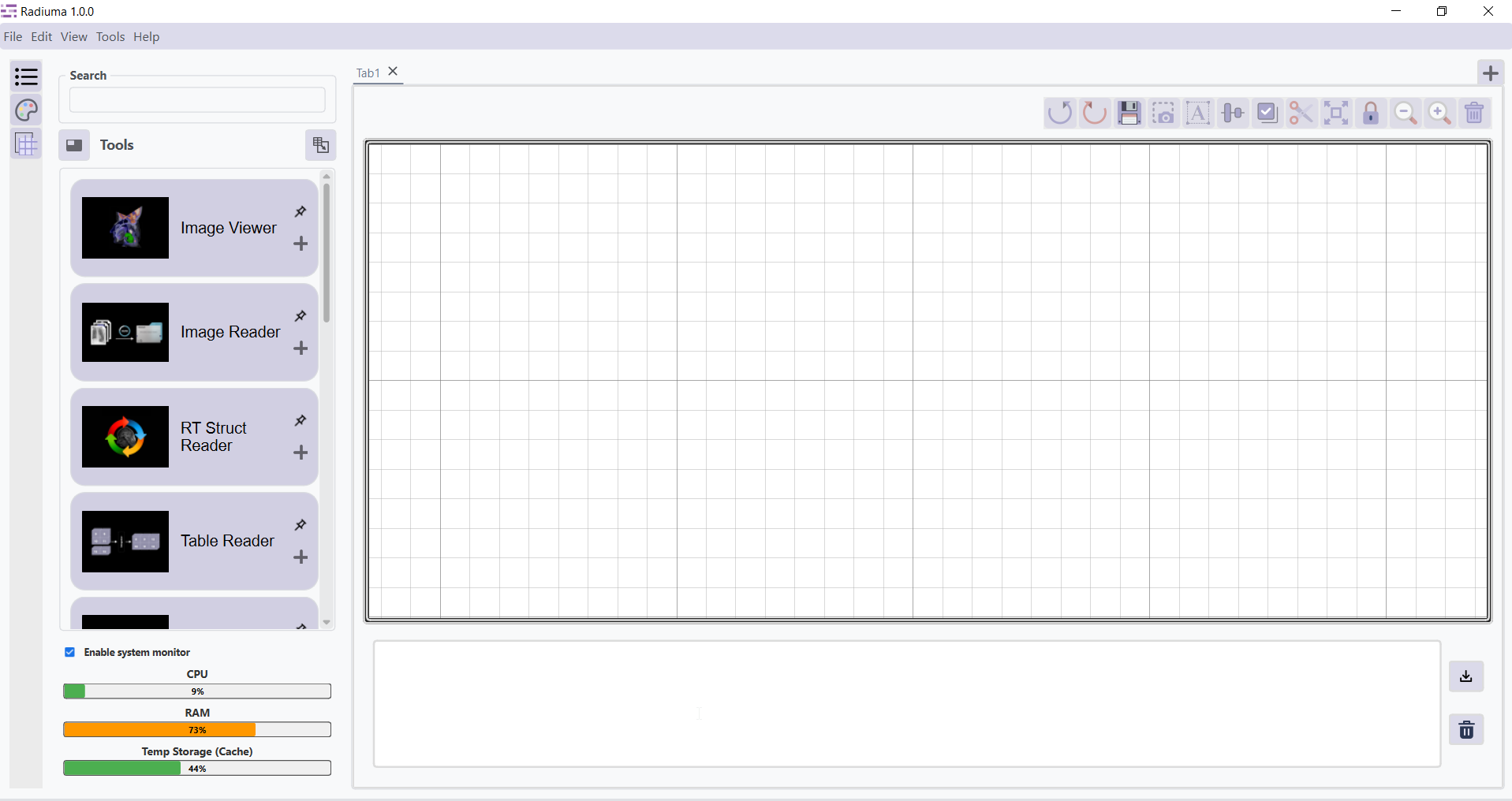The width and height of the screenshot is (1512, 801).
Task: Pin the Image Viewer tool
Action: point(301,211)
